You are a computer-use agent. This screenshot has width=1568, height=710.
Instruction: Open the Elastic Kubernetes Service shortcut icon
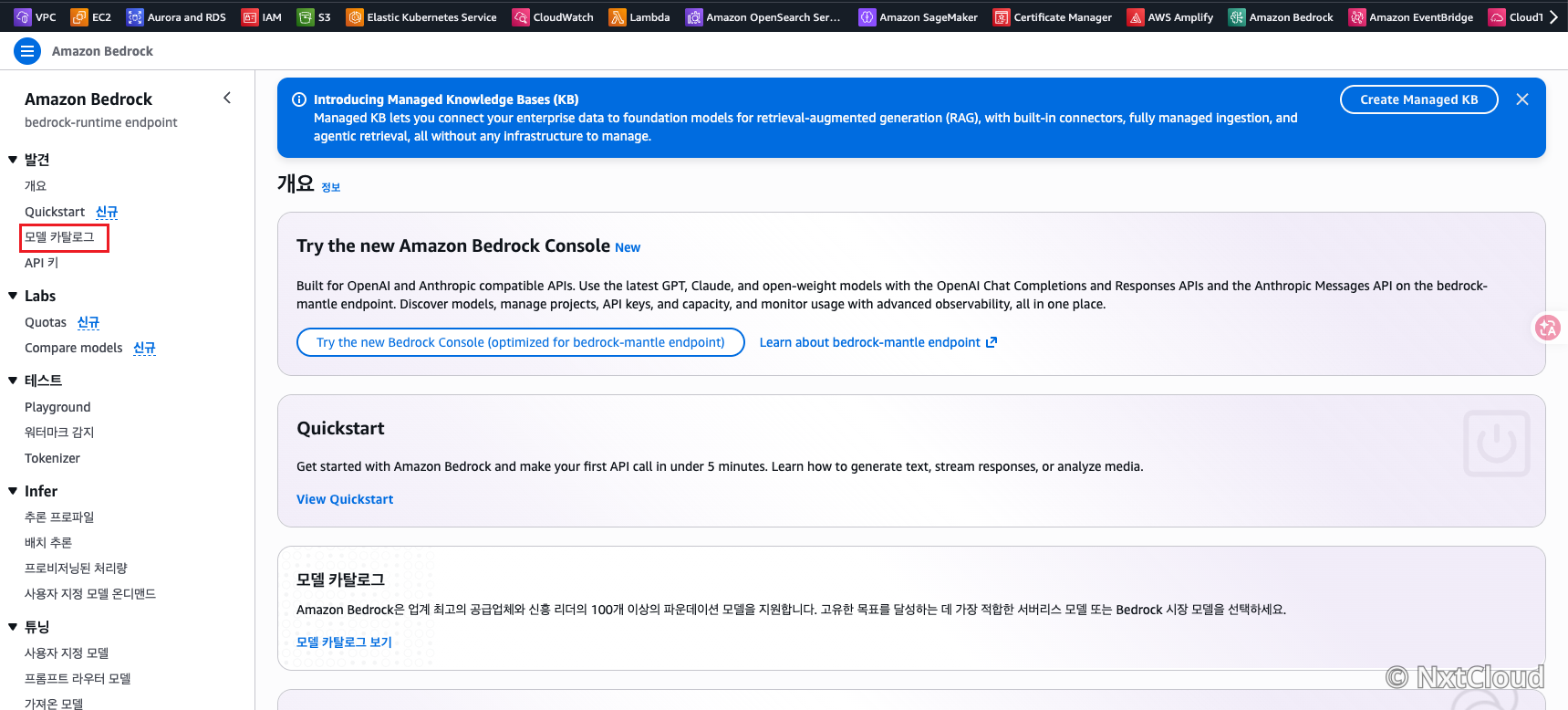[355, 17]
